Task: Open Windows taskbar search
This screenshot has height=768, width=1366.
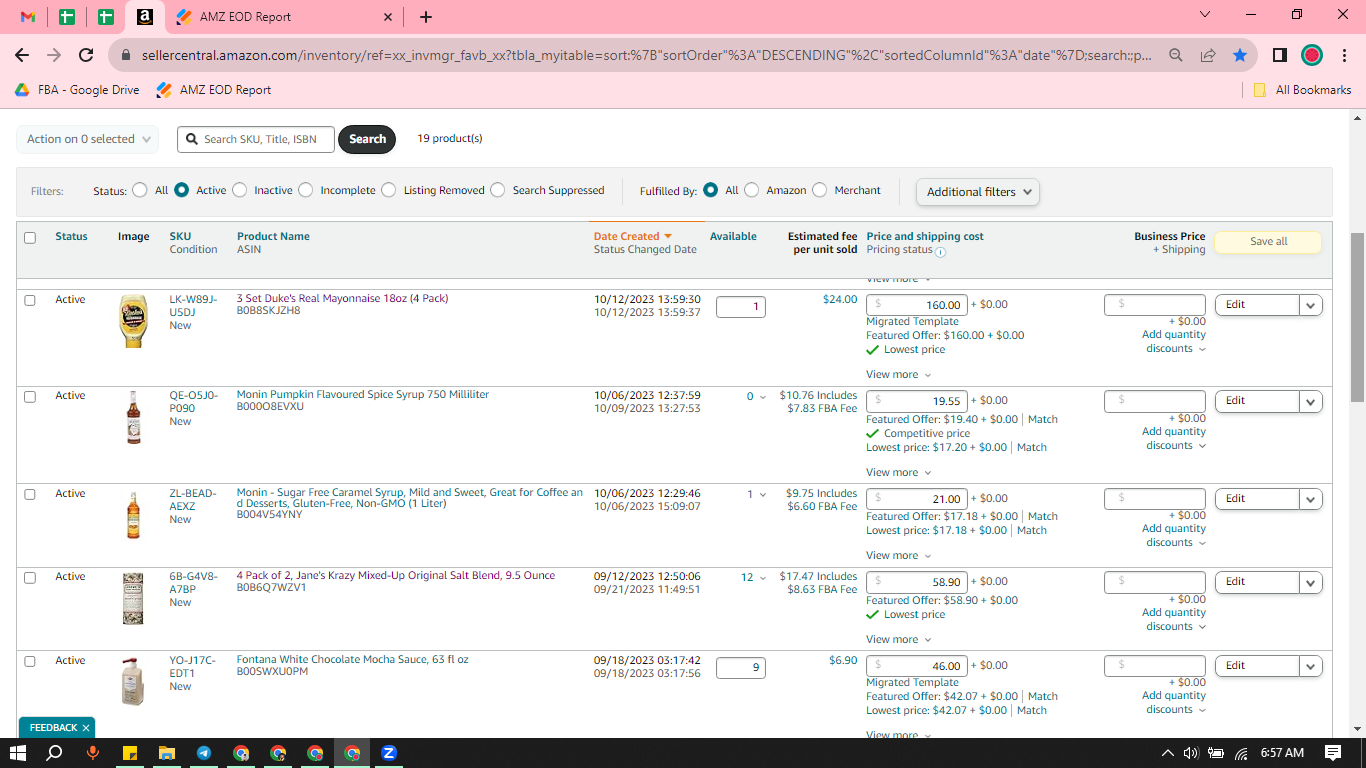Action: 55,753
